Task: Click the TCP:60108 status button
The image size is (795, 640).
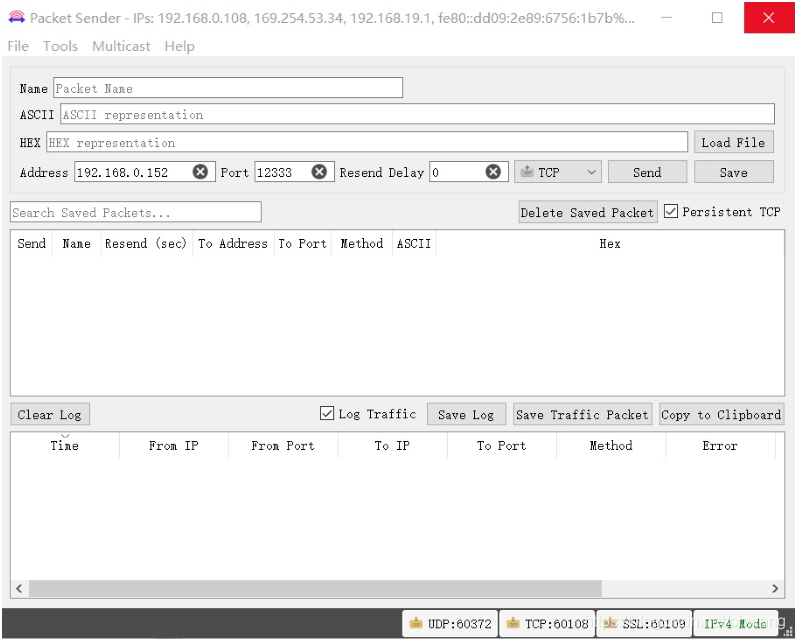Action: [547, 623]
